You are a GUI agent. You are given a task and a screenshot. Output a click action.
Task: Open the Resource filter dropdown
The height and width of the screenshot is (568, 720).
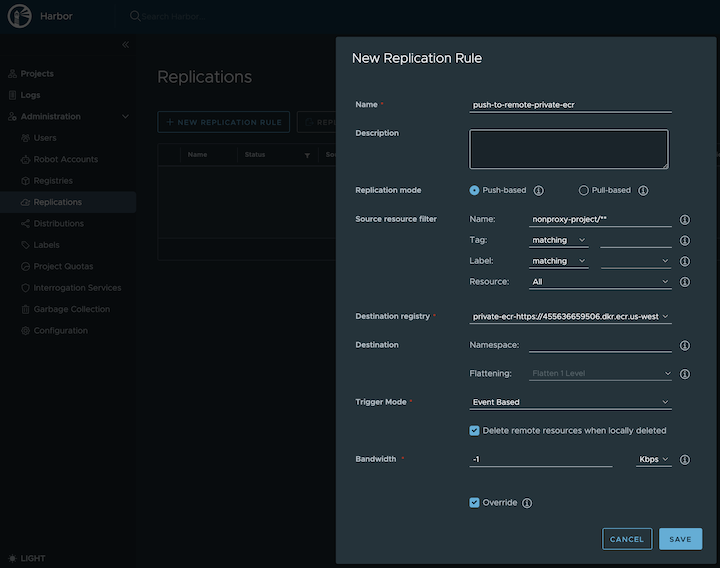point(600,282)
